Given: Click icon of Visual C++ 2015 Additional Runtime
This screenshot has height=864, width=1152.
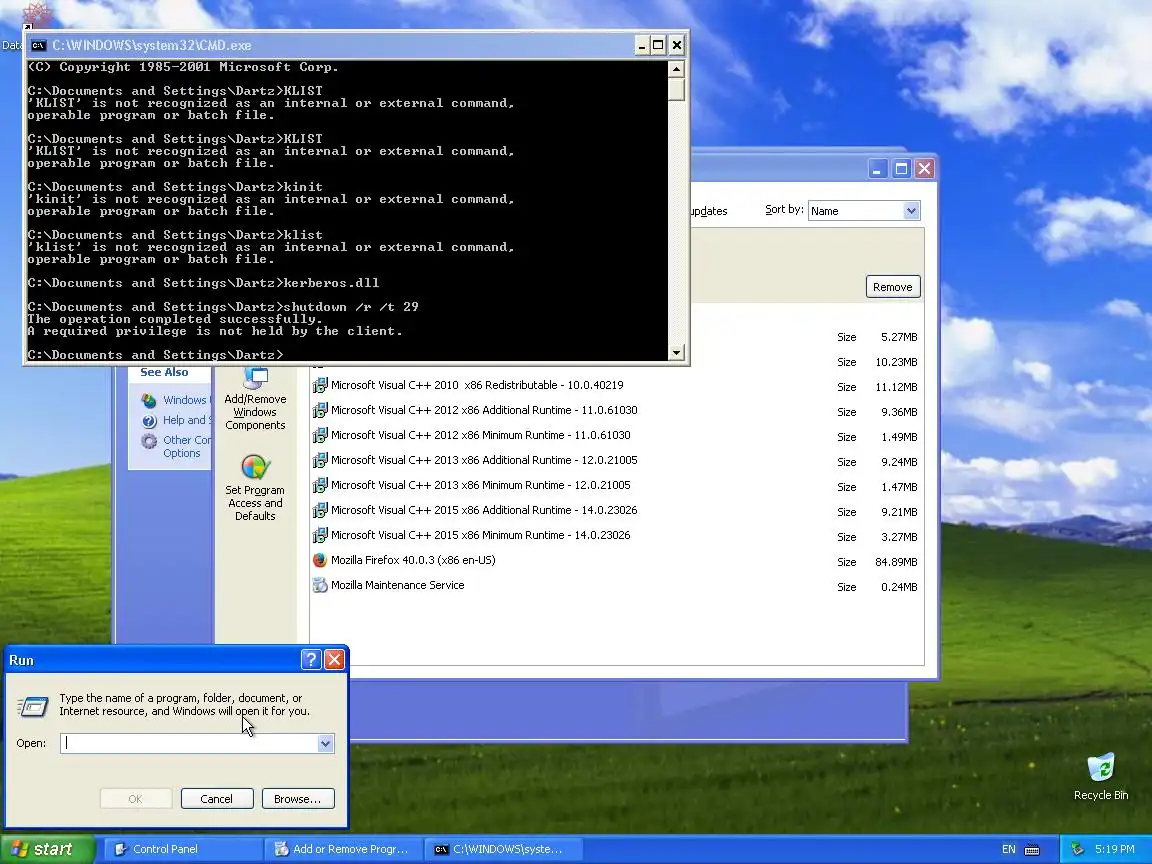Looking at the screenshot, I should [320, 510].
